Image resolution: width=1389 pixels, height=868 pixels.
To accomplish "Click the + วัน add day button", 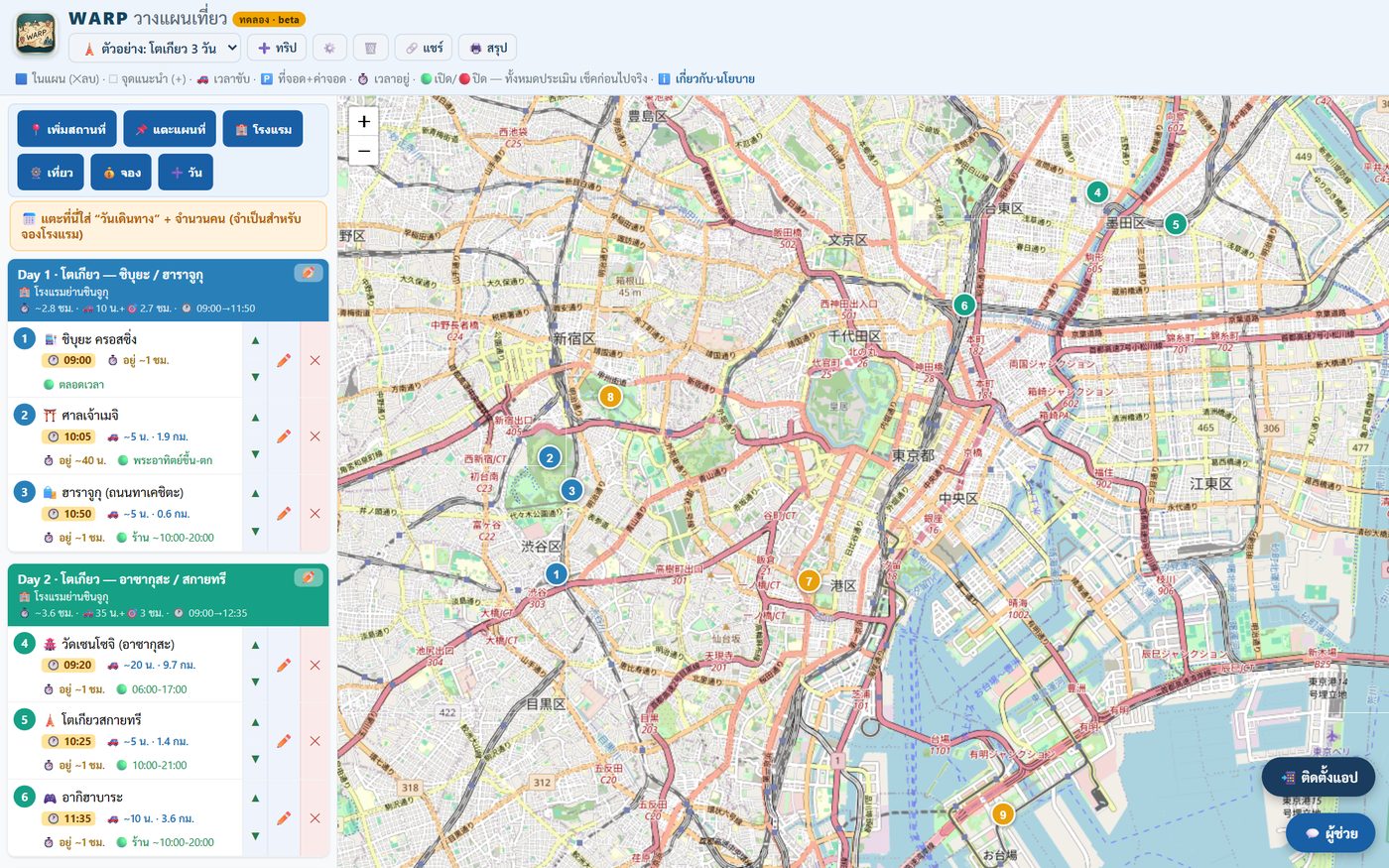I will 186,172.
